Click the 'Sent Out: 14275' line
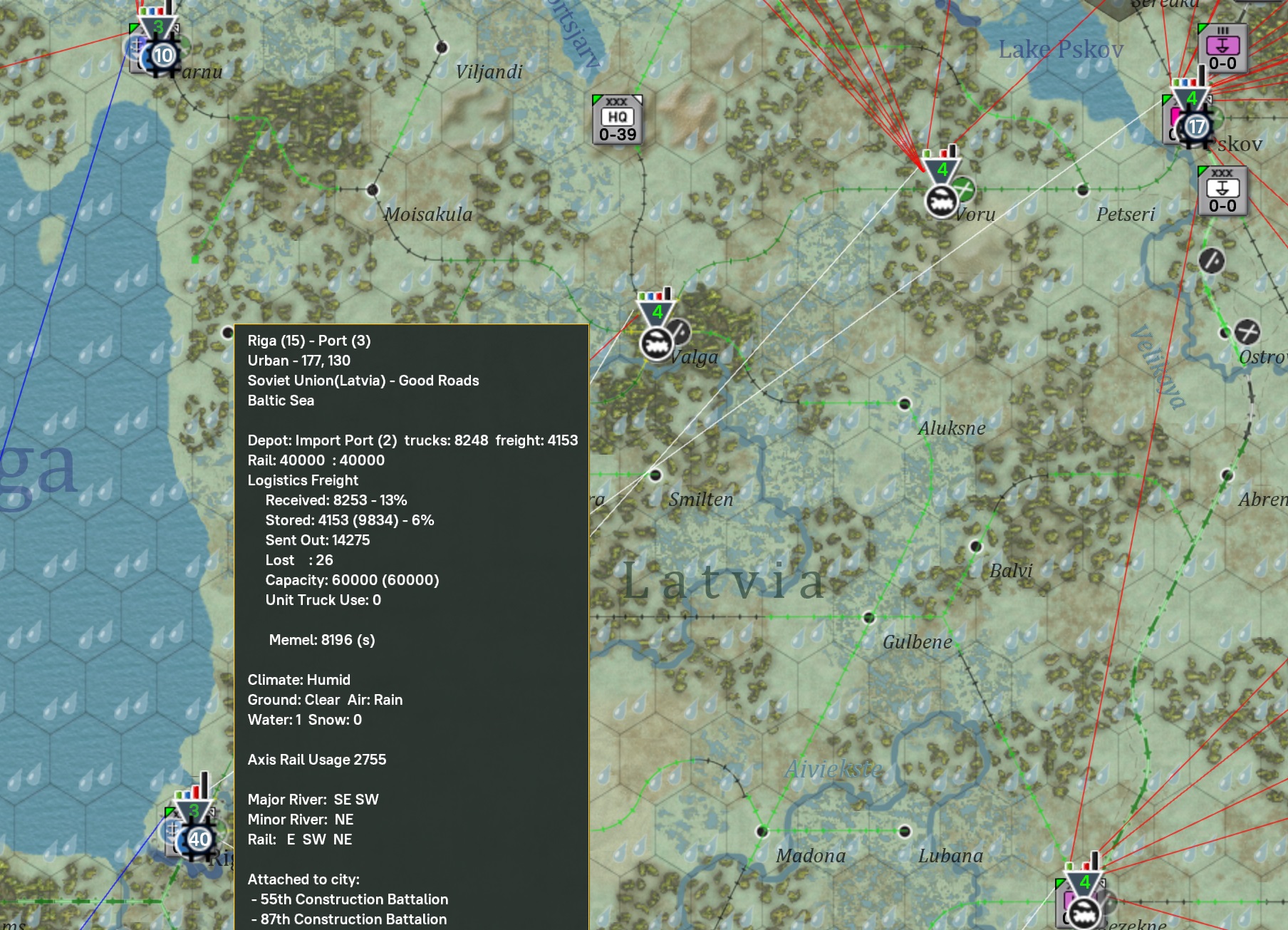Viewport: 1288px width, 930px height. [x=318, y=540]
